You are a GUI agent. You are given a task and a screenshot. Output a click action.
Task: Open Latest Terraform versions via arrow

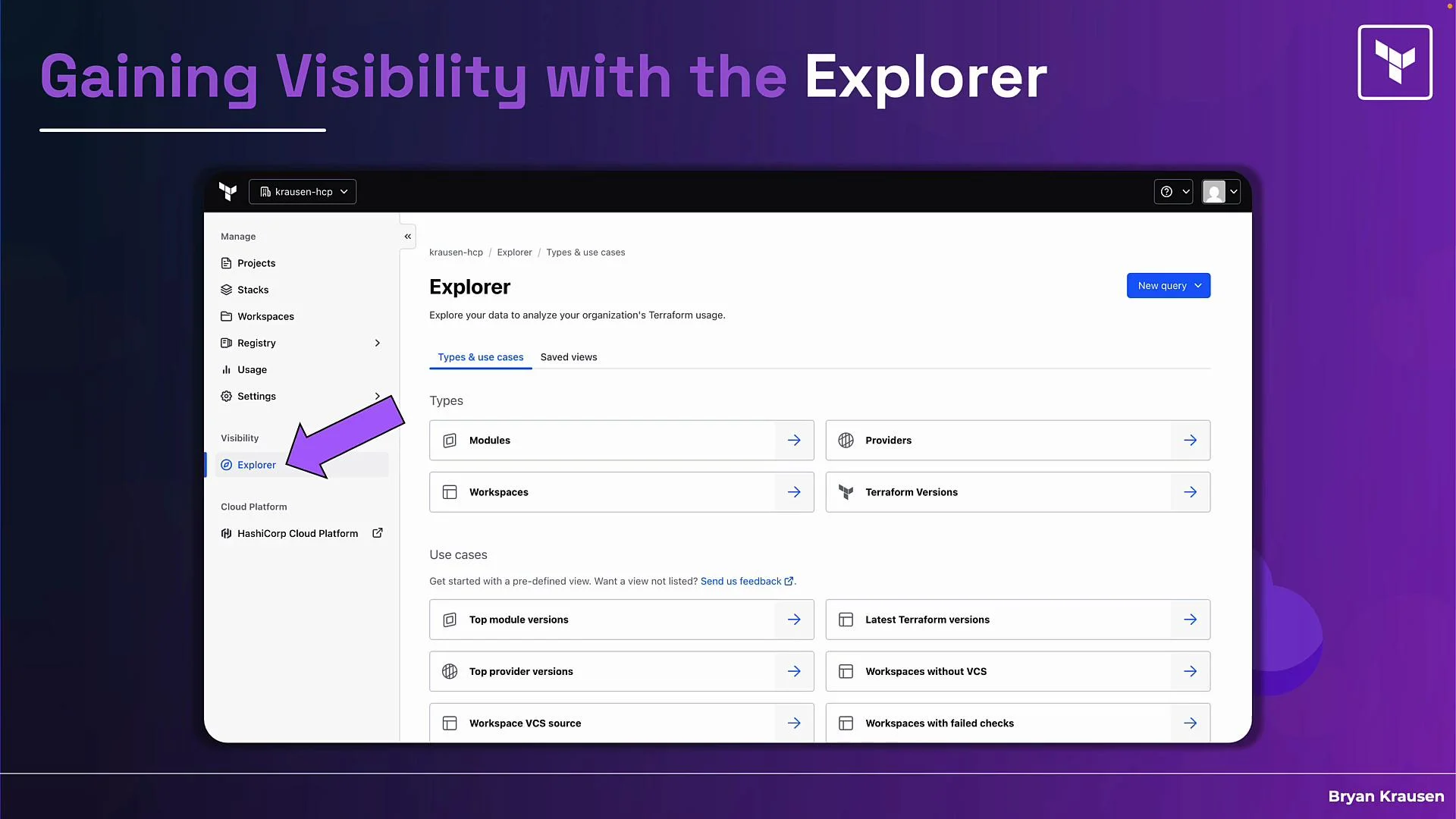pyautogui.click(x=1190, y=620)
